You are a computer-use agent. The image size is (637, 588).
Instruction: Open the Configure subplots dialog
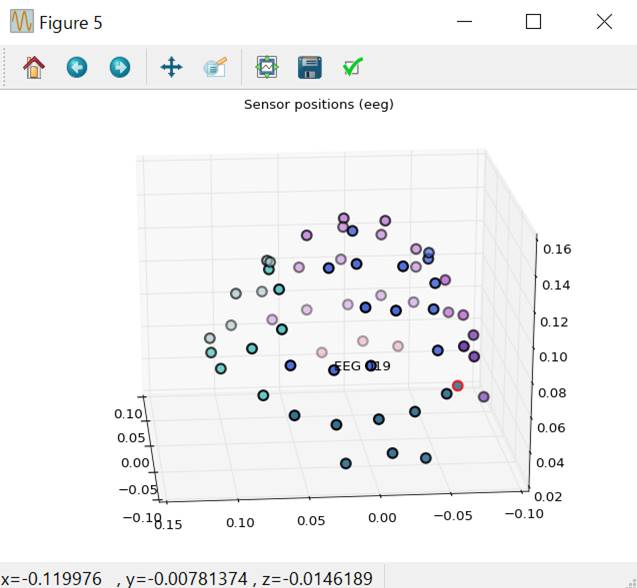point(266,68)
